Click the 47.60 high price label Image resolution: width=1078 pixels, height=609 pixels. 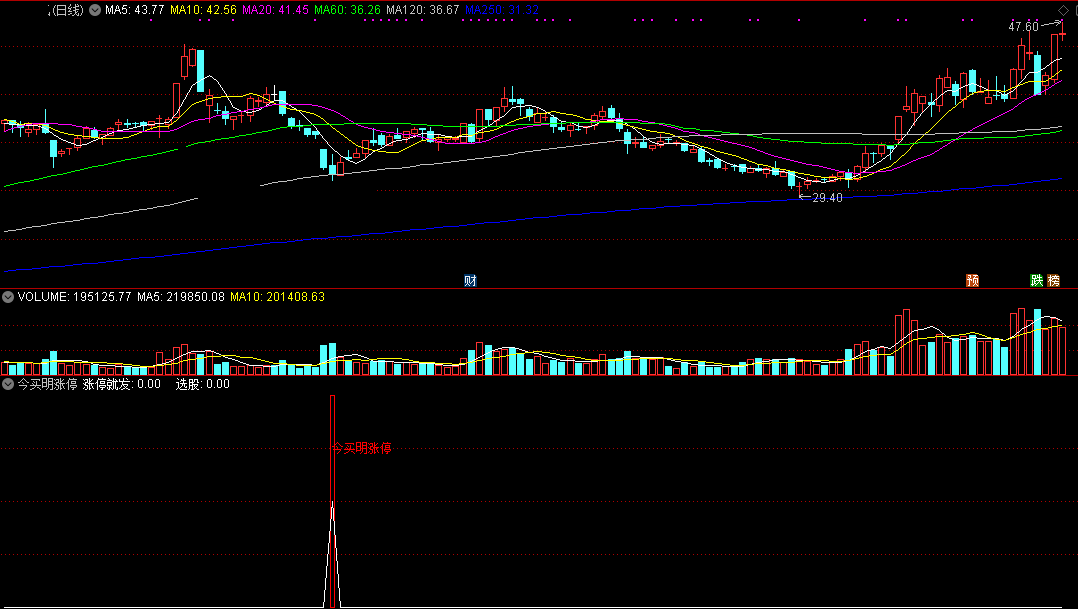pyautogui.click(x=1023, y=27)
